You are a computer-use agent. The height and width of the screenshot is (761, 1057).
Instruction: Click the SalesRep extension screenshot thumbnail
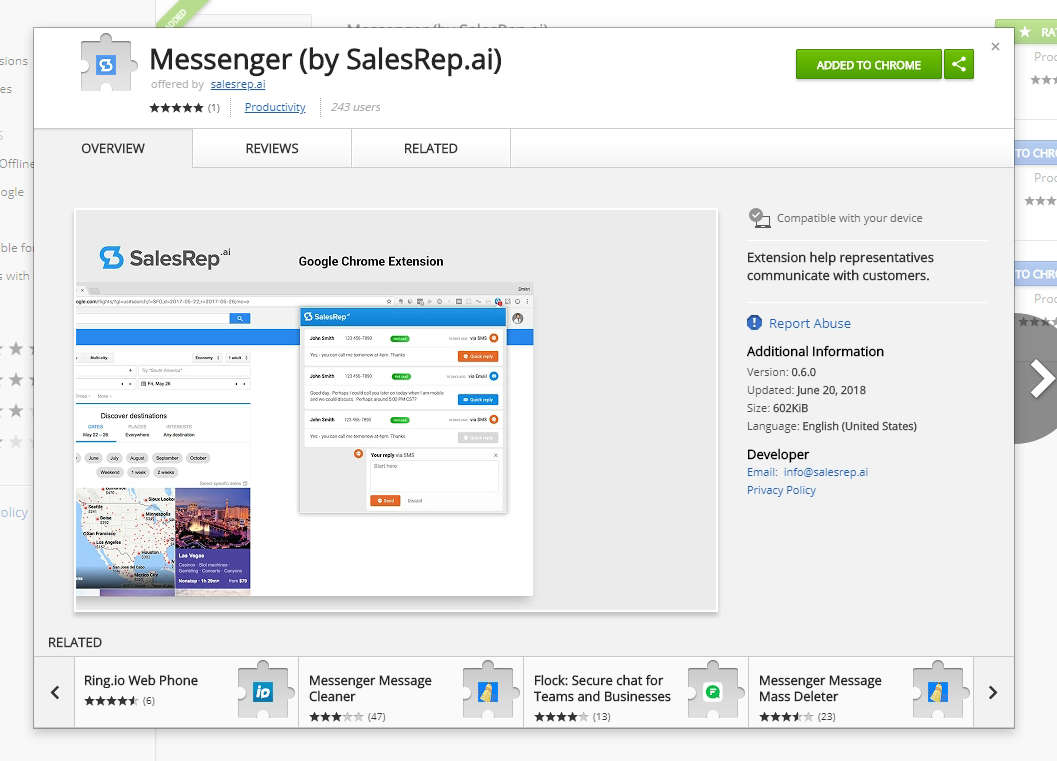[396, 410]
